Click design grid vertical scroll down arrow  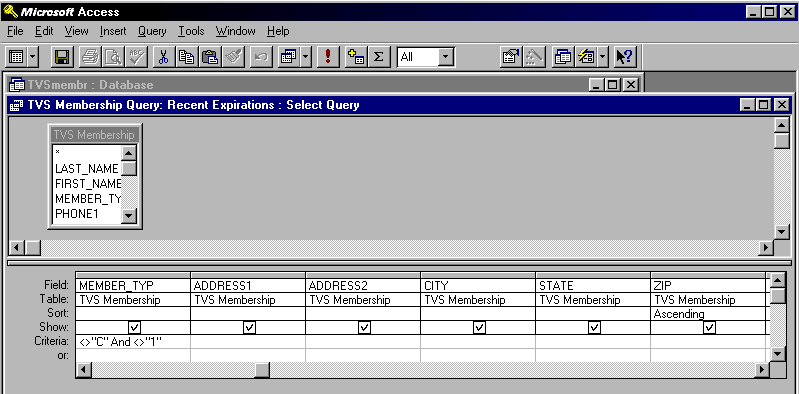[777, 353]
